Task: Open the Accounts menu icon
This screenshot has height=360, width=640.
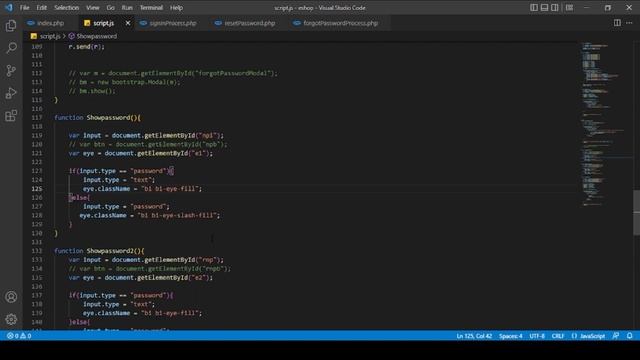Action: tap(11, 297)
